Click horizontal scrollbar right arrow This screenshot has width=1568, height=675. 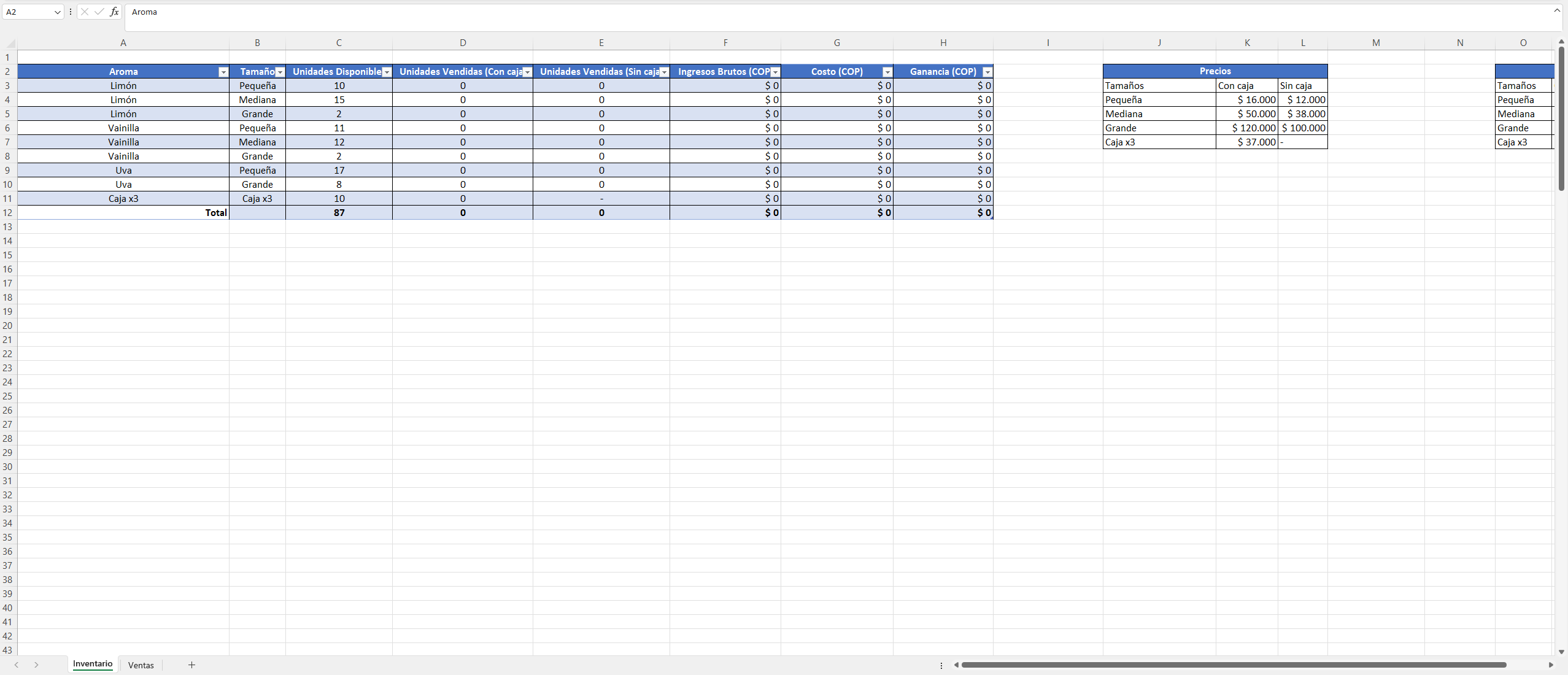(1551, 665)
